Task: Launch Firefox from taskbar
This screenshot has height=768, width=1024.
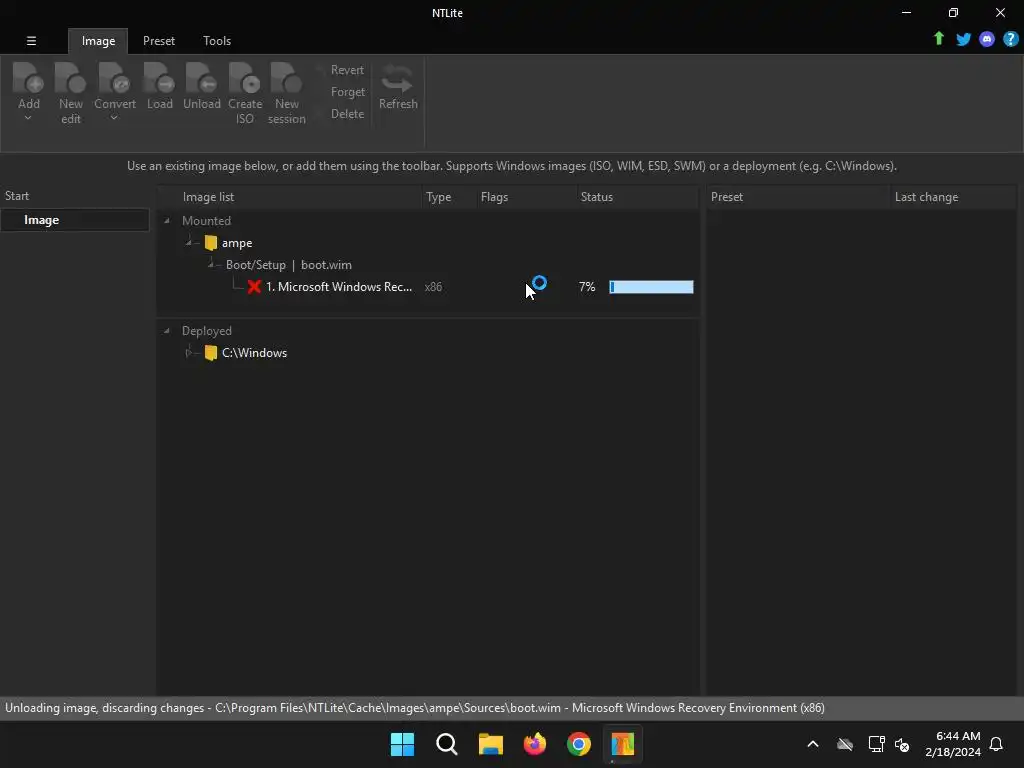Action: point(535,744)
